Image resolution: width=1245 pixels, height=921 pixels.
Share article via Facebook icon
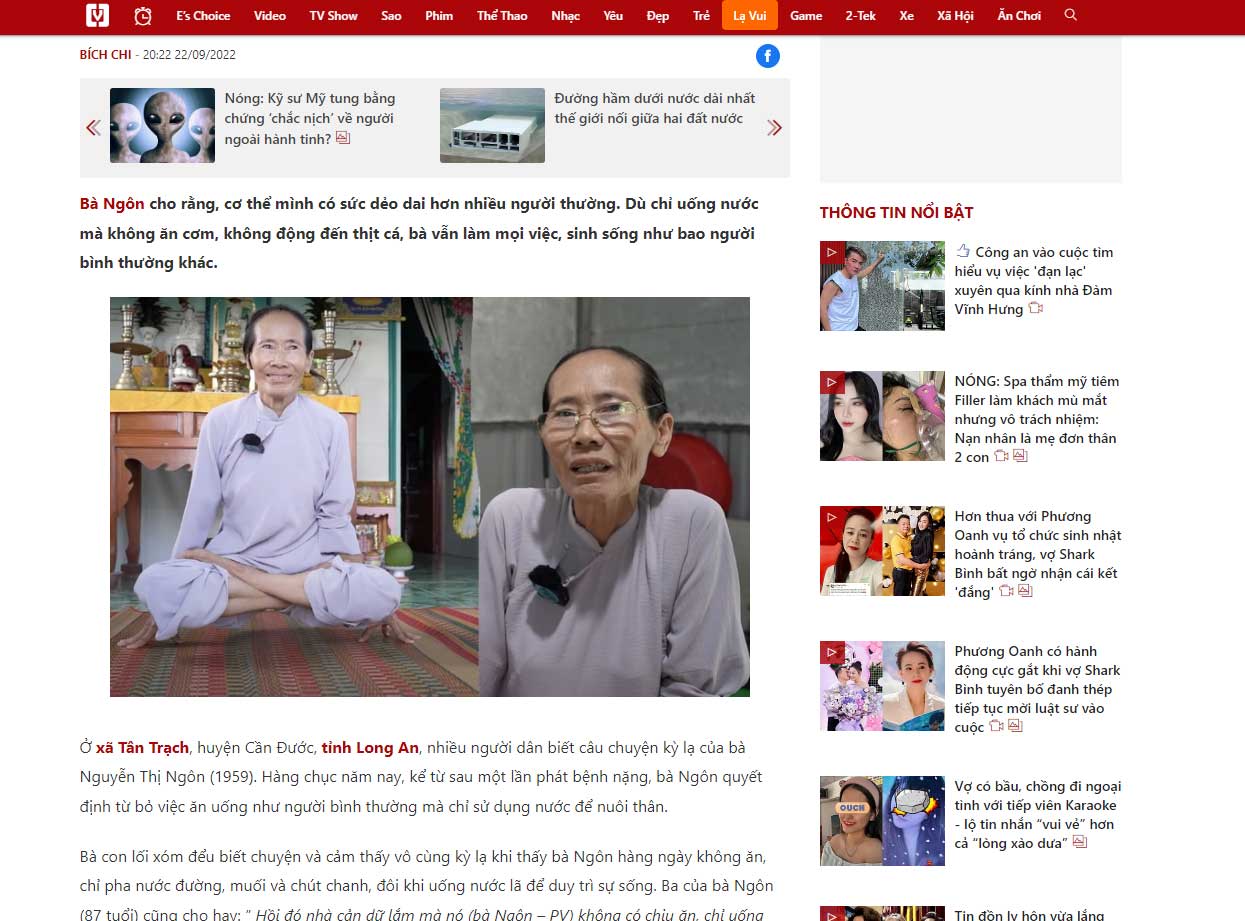(768, 56)
